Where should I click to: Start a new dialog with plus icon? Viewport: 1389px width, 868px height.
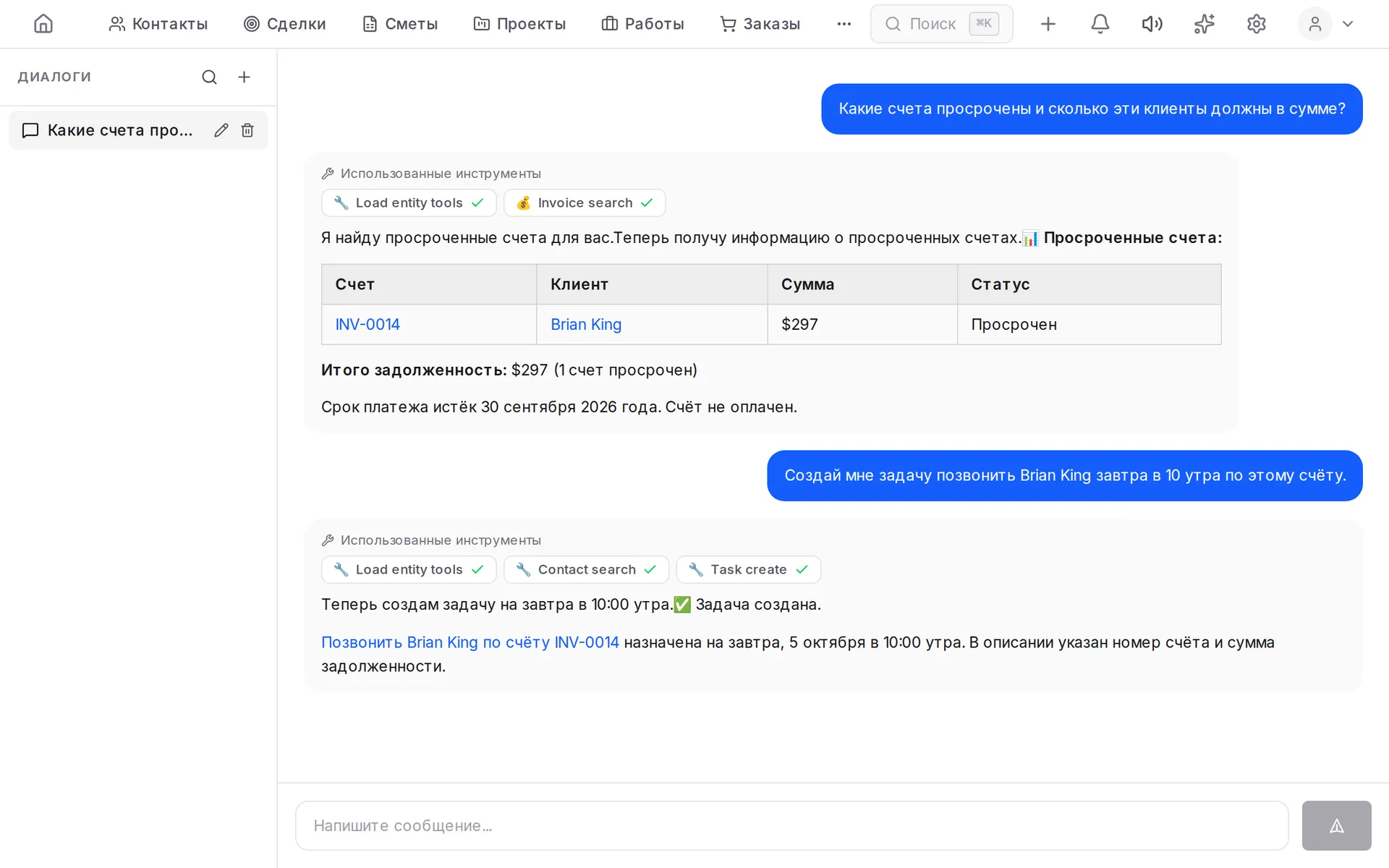pyautogui.click(x=244, y=77)
